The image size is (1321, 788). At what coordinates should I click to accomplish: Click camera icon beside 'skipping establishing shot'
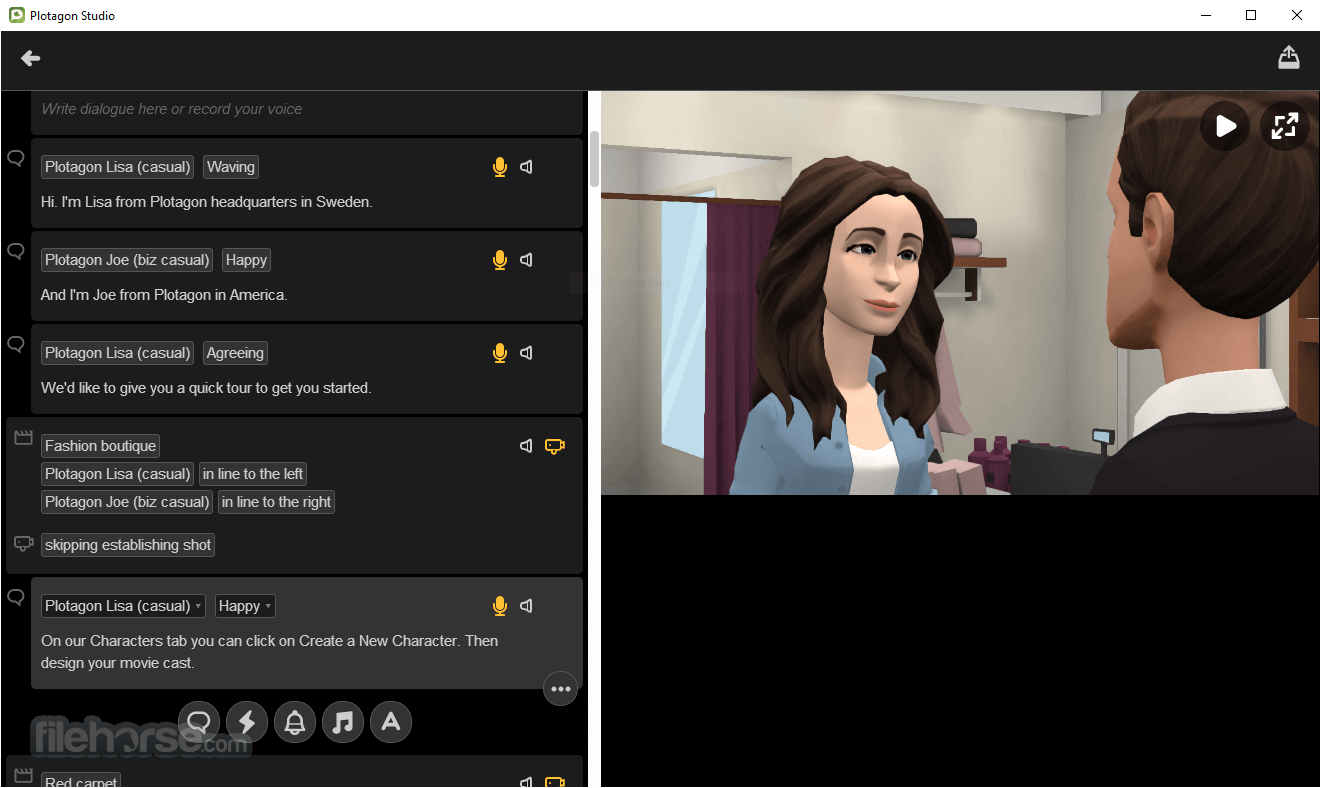pyautogui.click(x=24, y=544)
